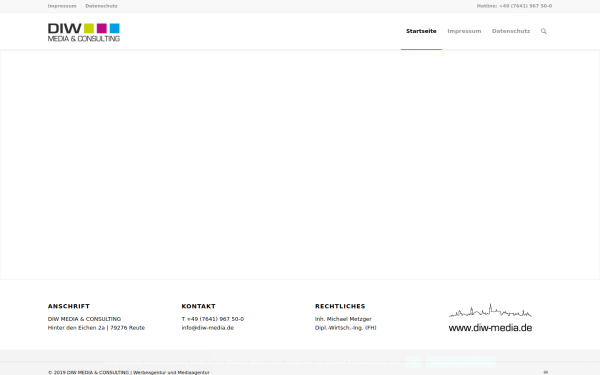The image size is (600, 375).
Task: Follow the Impressum link in top bar
Action: pyautogui.click(x=62, y=6)
